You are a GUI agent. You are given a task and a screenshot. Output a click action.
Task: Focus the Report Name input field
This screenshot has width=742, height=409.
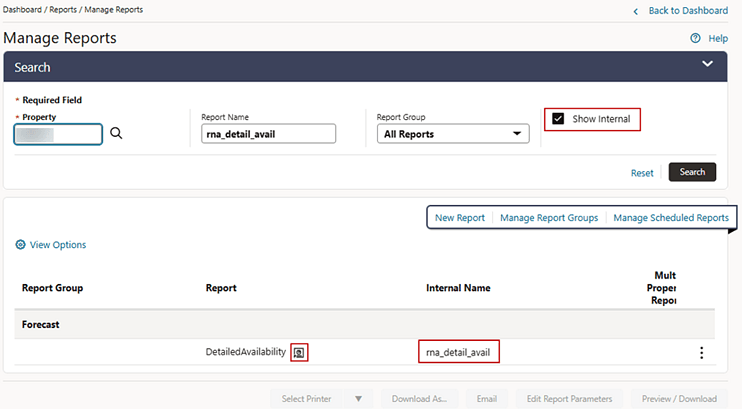coord(268,134)
